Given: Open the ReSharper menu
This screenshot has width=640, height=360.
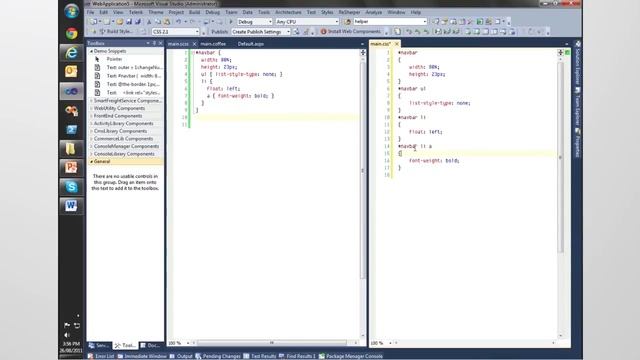Looking at the screenshot, I should tap(350, 12).
